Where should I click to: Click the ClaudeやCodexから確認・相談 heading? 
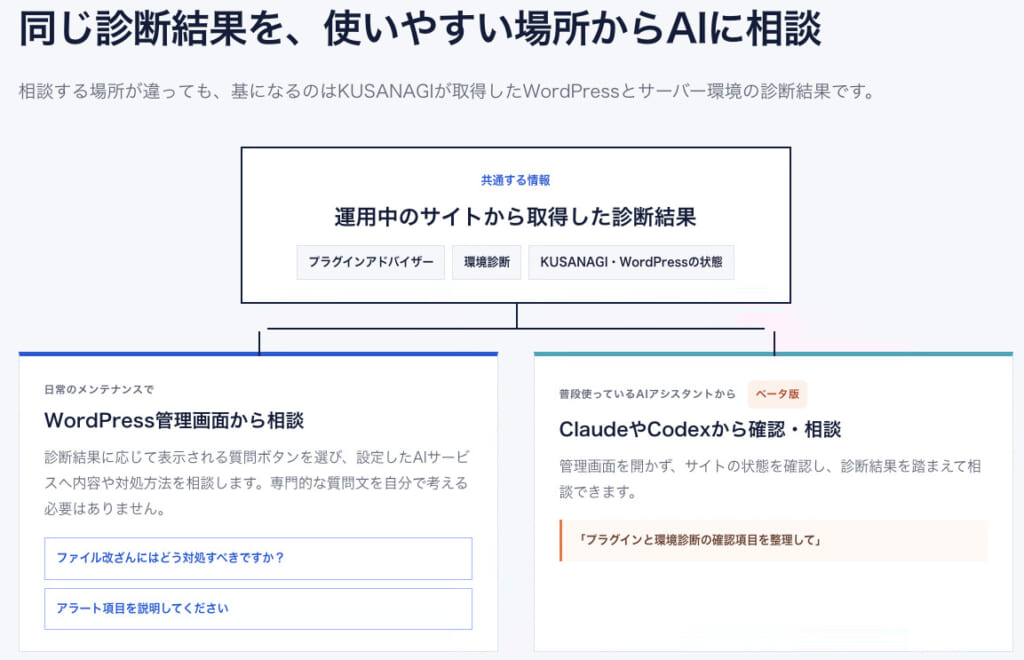[x=700, y=430]
